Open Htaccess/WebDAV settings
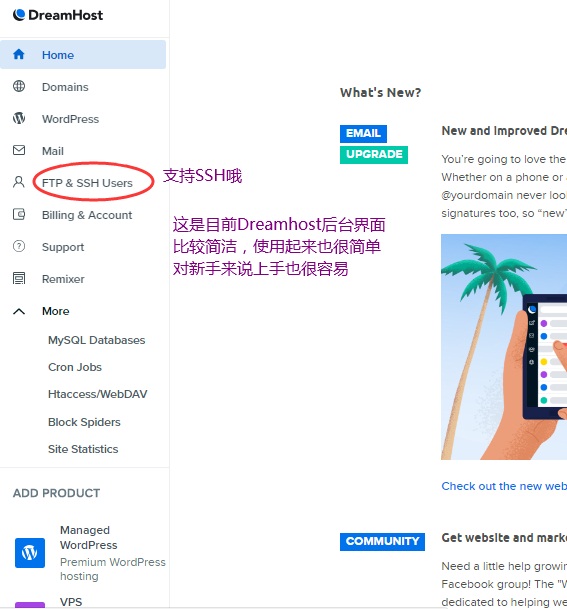567x609 pixels. [x=98, y=394]
